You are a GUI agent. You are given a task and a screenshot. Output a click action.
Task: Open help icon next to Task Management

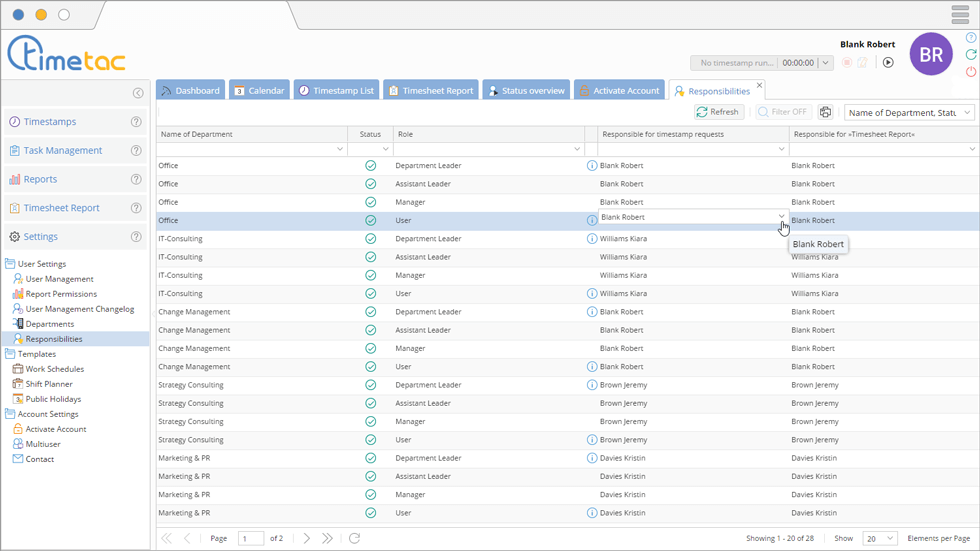point(136,151)
